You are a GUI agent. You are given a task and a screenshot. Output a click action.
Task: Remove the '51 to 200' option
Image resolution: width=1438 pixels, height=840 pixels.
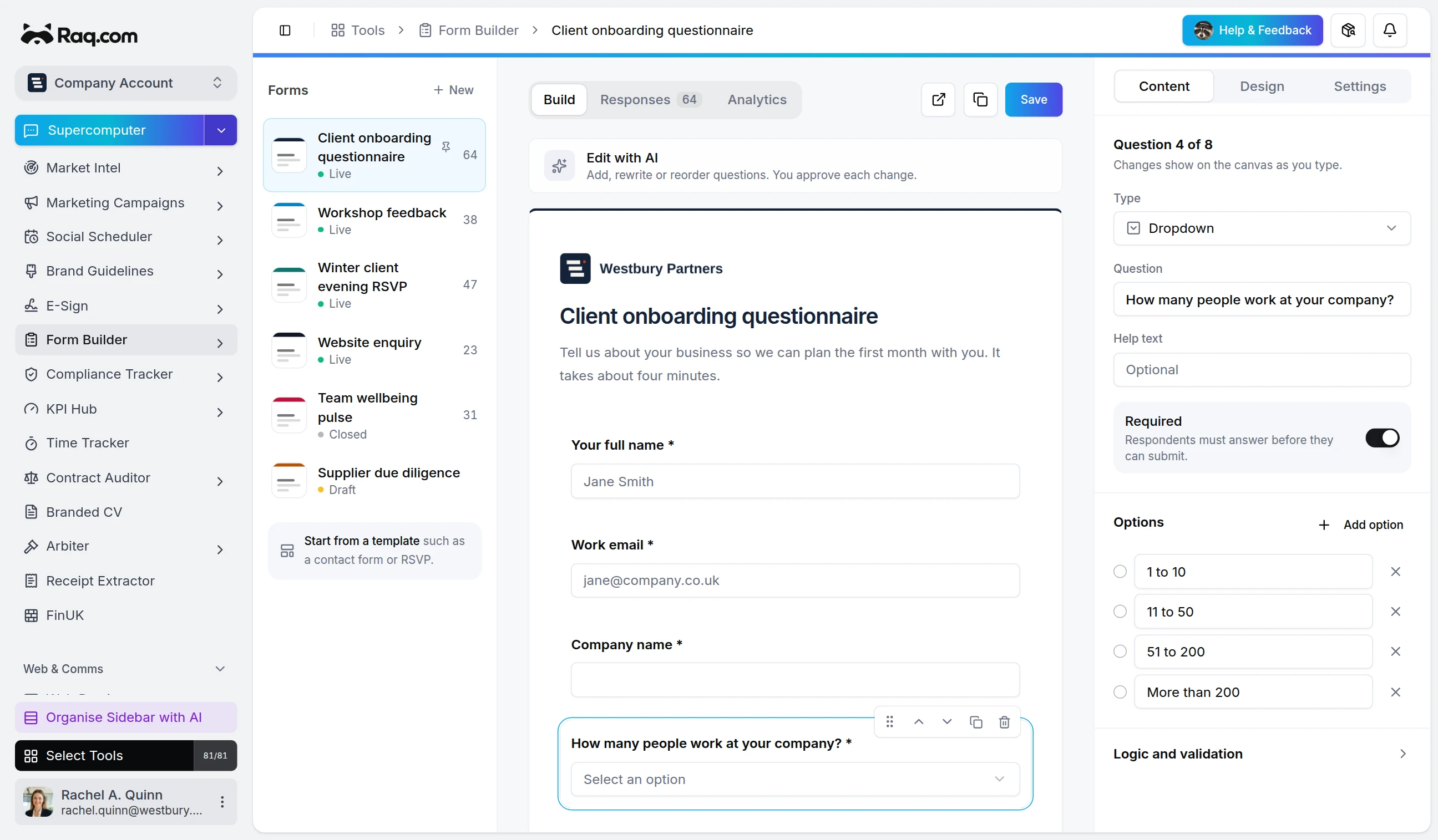[1396, 651]
